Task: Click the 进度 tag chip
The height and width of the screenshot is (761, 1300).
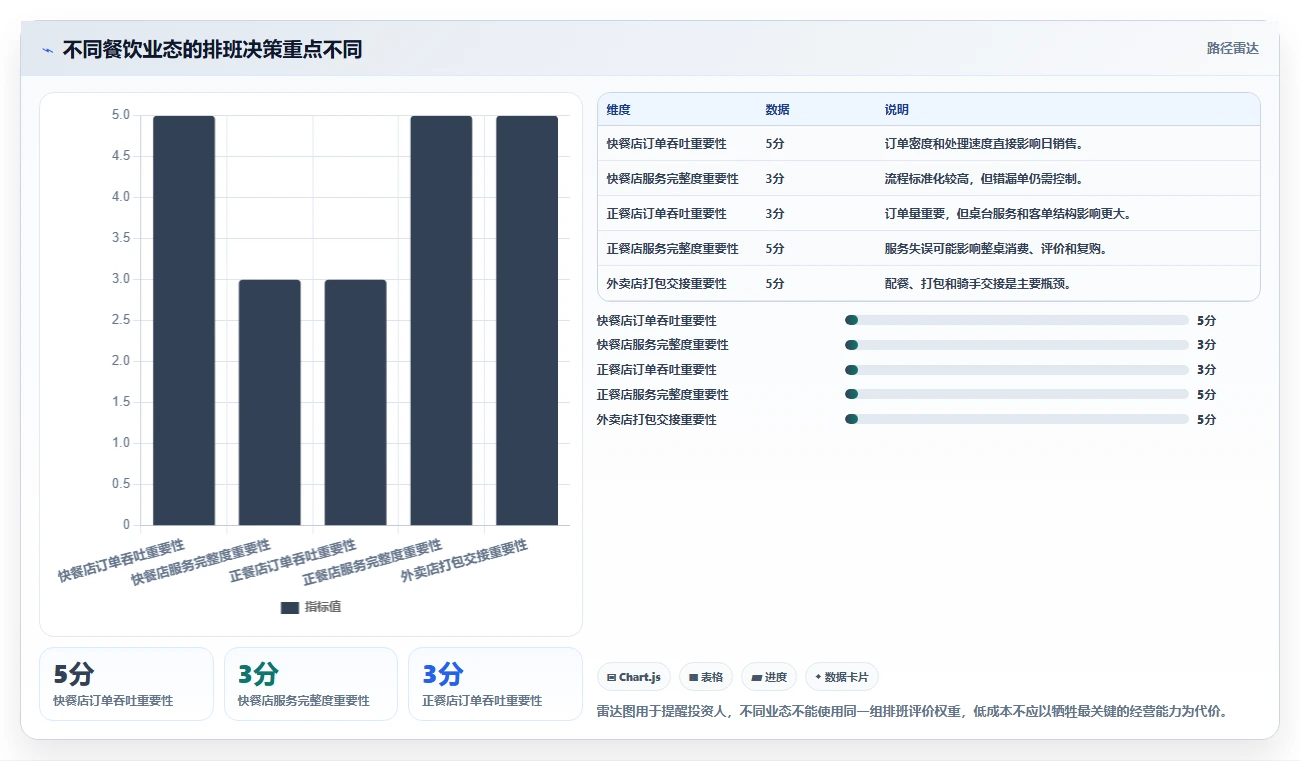Action: [769, 677]
